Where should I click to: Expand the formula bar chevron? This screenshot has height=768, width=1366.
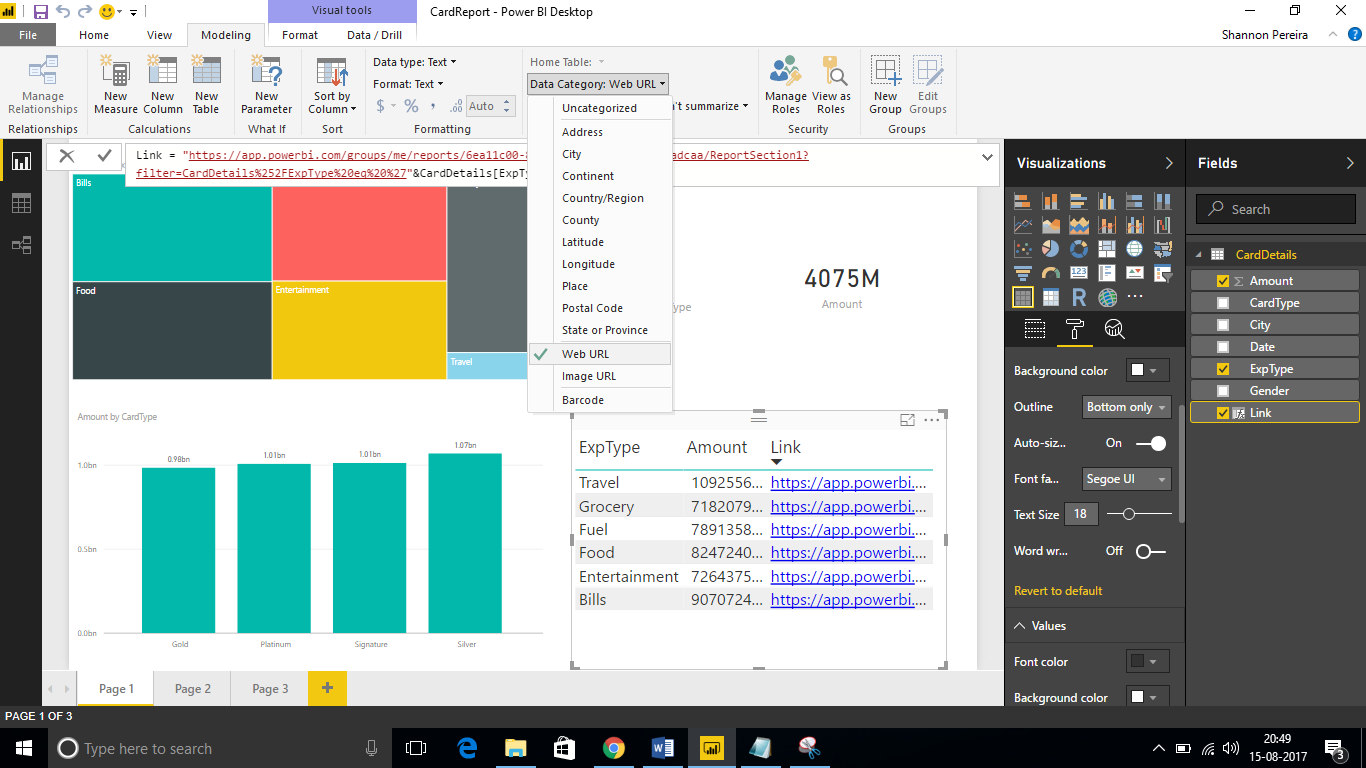tap(988, 157)
